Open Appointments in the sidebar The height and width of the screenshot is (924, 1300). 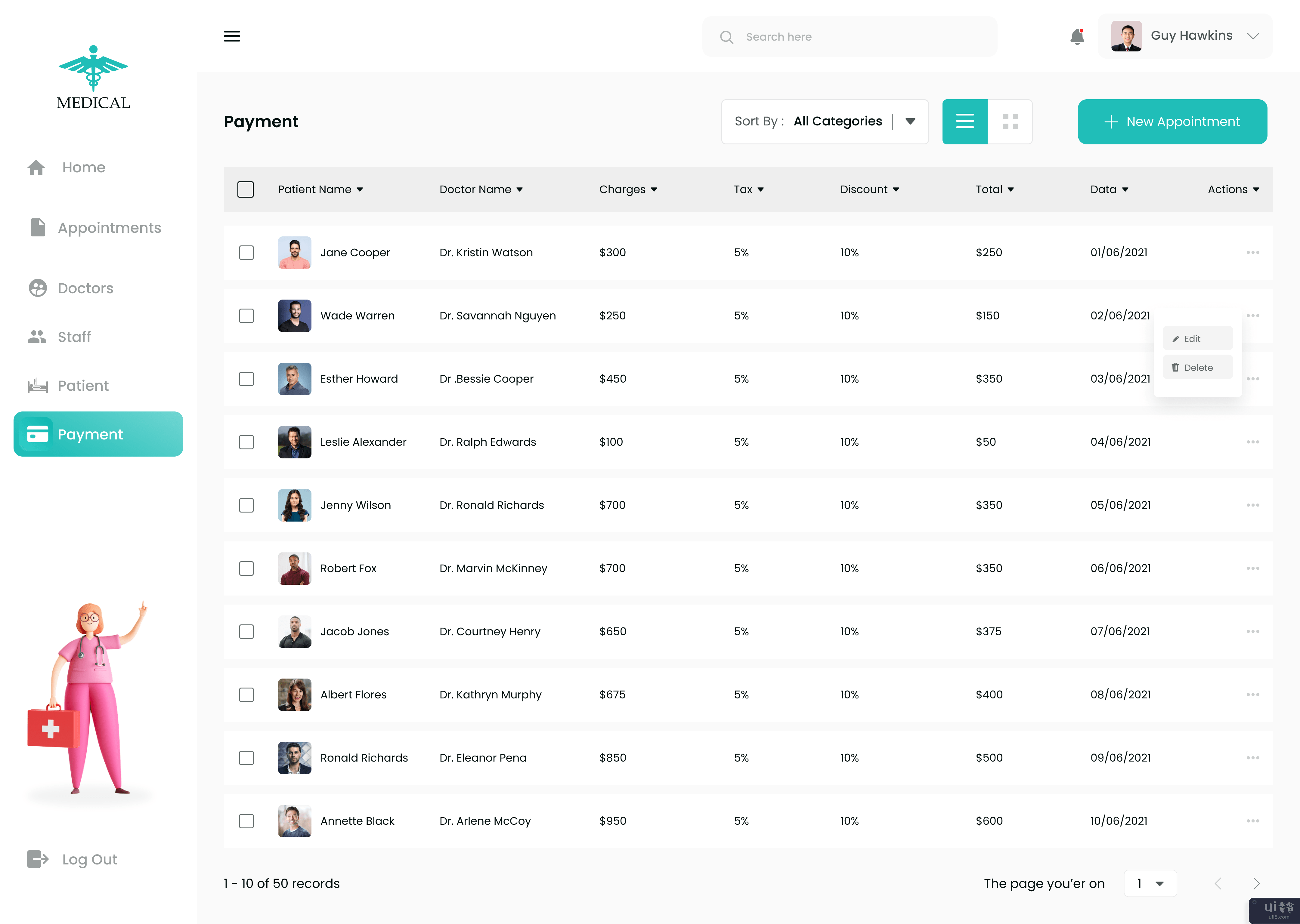pyautogui.click(x=109, y=228)
